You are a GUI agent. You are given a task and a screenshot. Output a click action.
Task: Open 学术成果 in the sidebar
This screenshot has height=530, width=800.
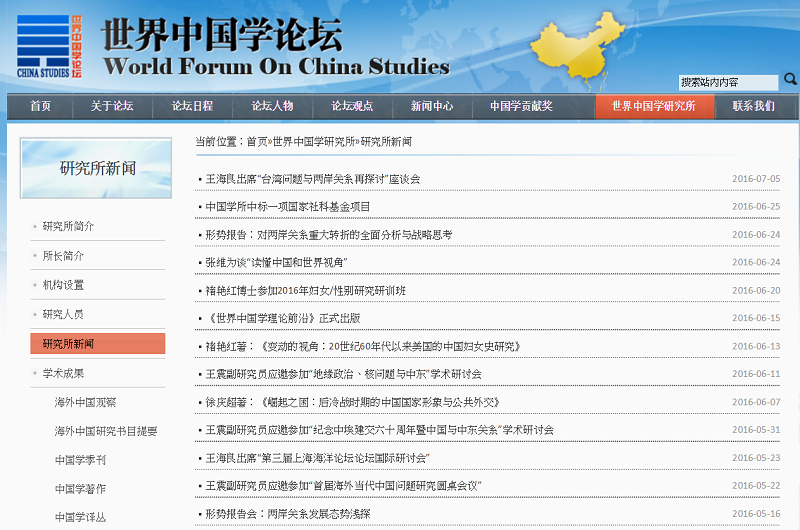(63, 373)
